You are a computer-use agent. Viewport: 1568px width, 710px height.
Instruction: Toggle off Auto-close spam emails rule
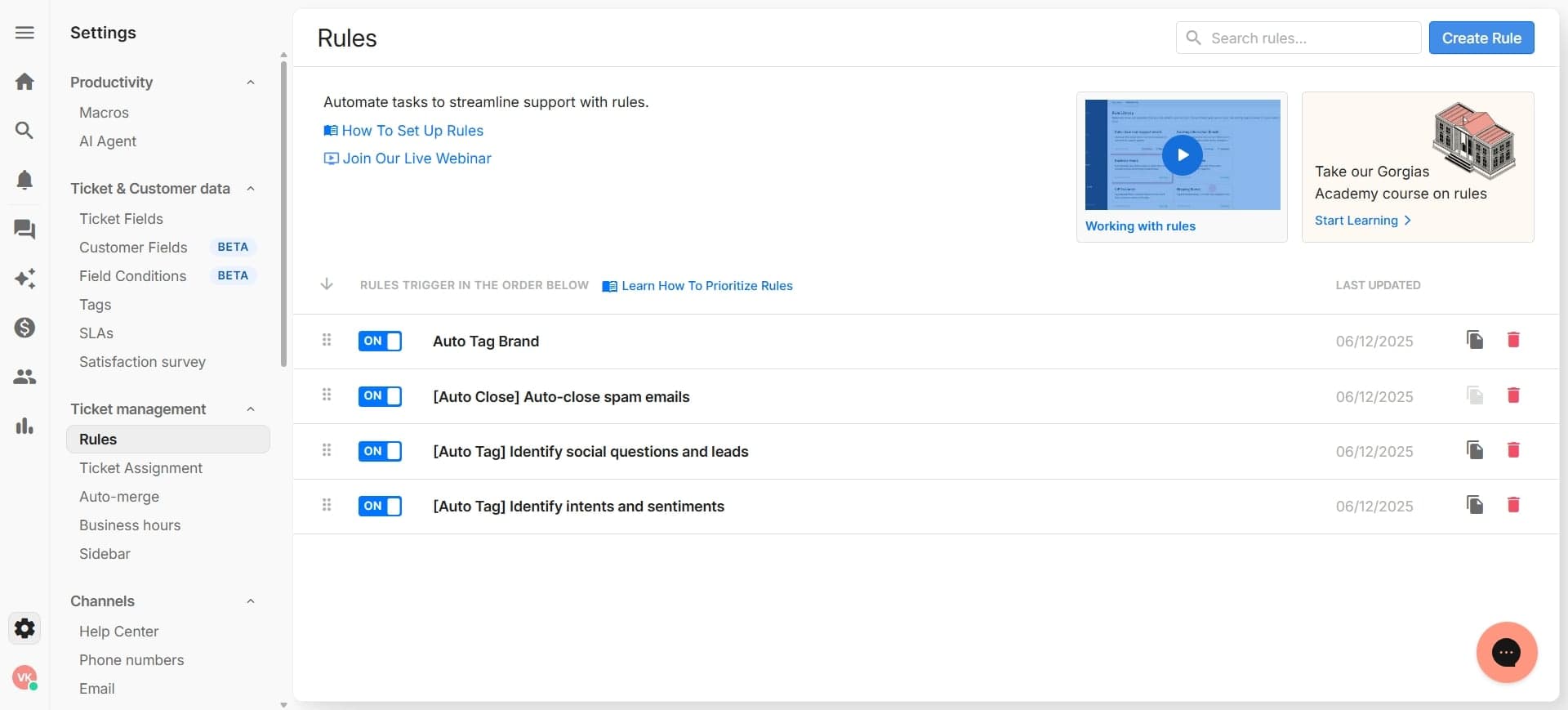pos(380,396)
